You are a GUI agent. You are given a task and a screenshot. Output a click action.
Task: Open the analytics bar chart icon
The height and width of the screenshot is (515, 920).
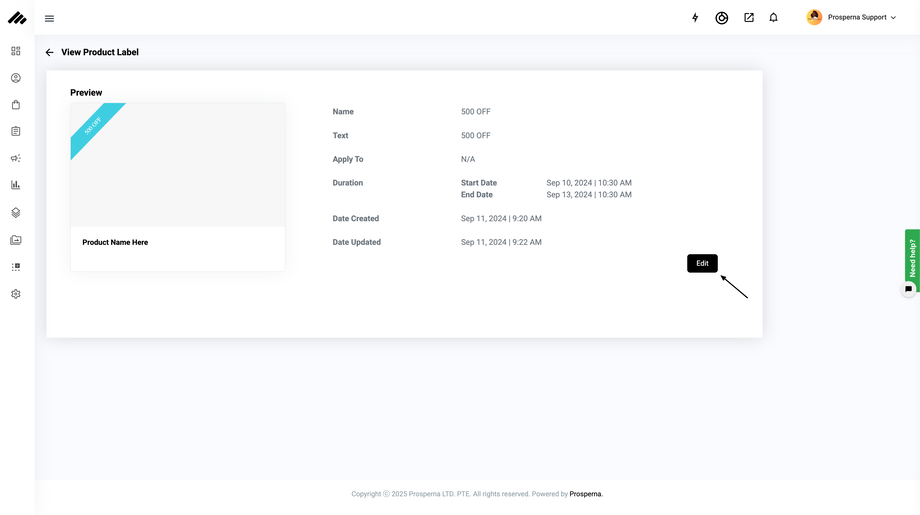(16, 185)
